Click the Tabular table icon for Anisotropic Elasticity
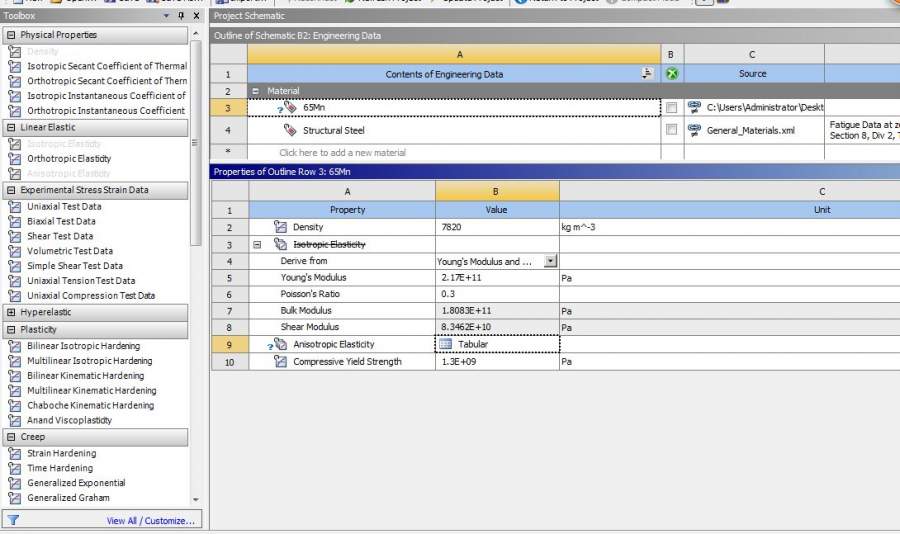900x534 pixels. (445, 345)
